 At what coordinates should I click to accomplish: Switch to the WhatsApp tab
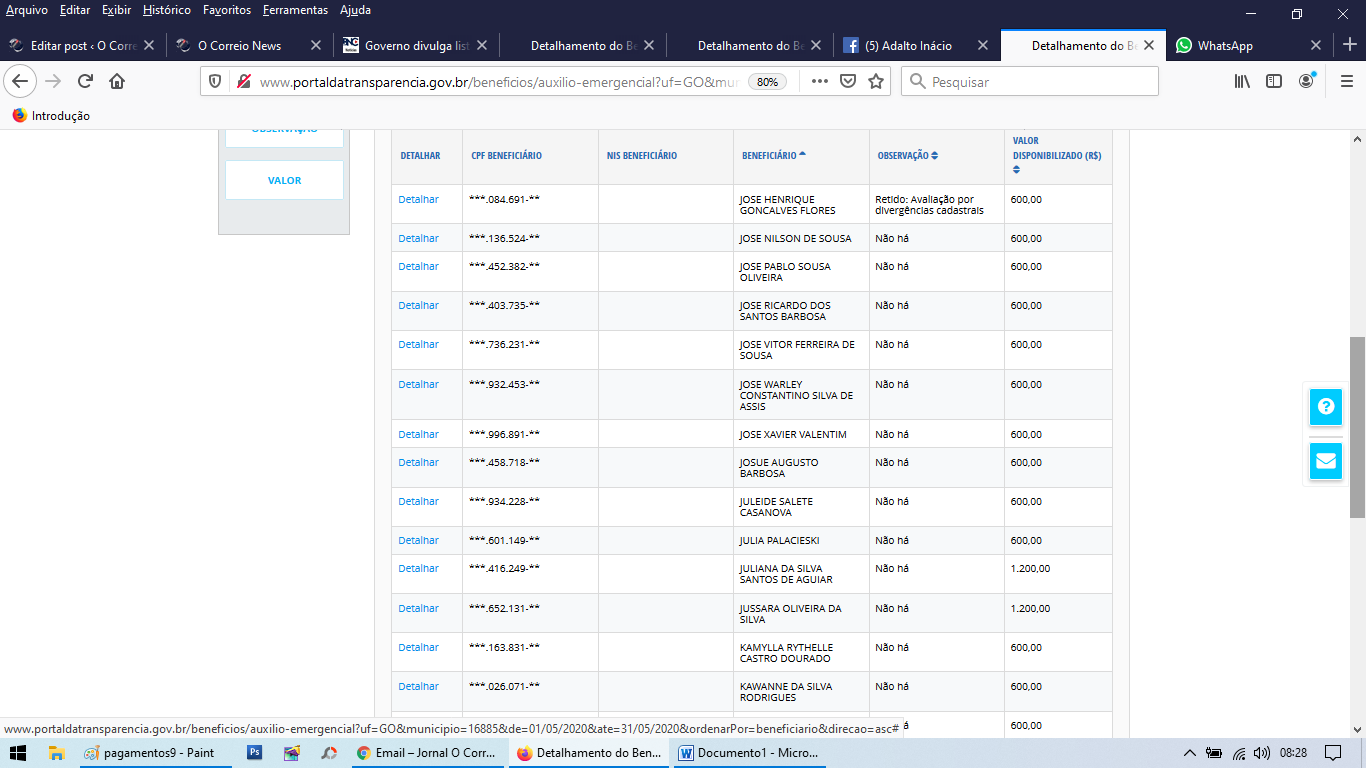tap(1225, 45)
